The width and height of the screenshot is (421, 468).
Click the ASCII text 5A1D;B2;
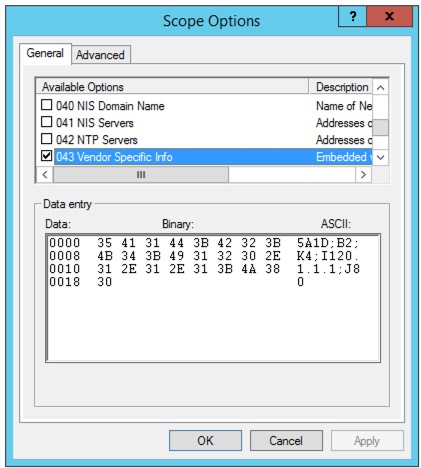pyautogui.click(x=328, y=243)
